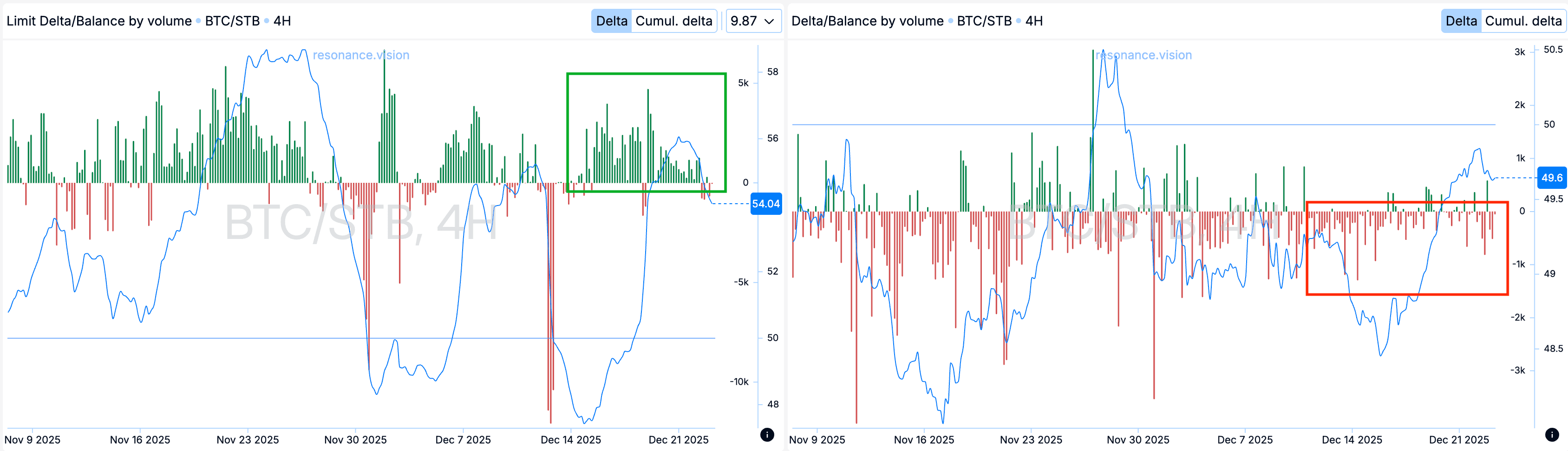This screenshot has width=1568, height=451.
Task: Click the right chart's Delta/Balance by volume title
Action: point(867,21)
